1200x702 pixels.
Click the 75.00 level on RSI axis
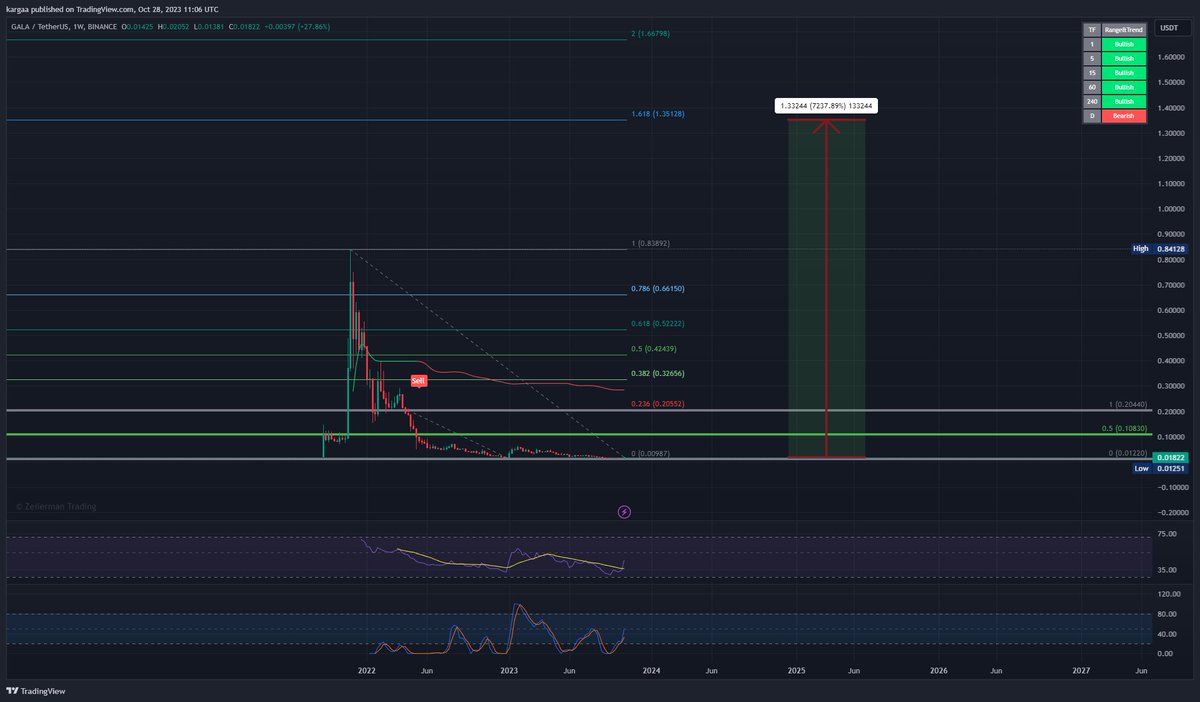[x=1167, y=534]
